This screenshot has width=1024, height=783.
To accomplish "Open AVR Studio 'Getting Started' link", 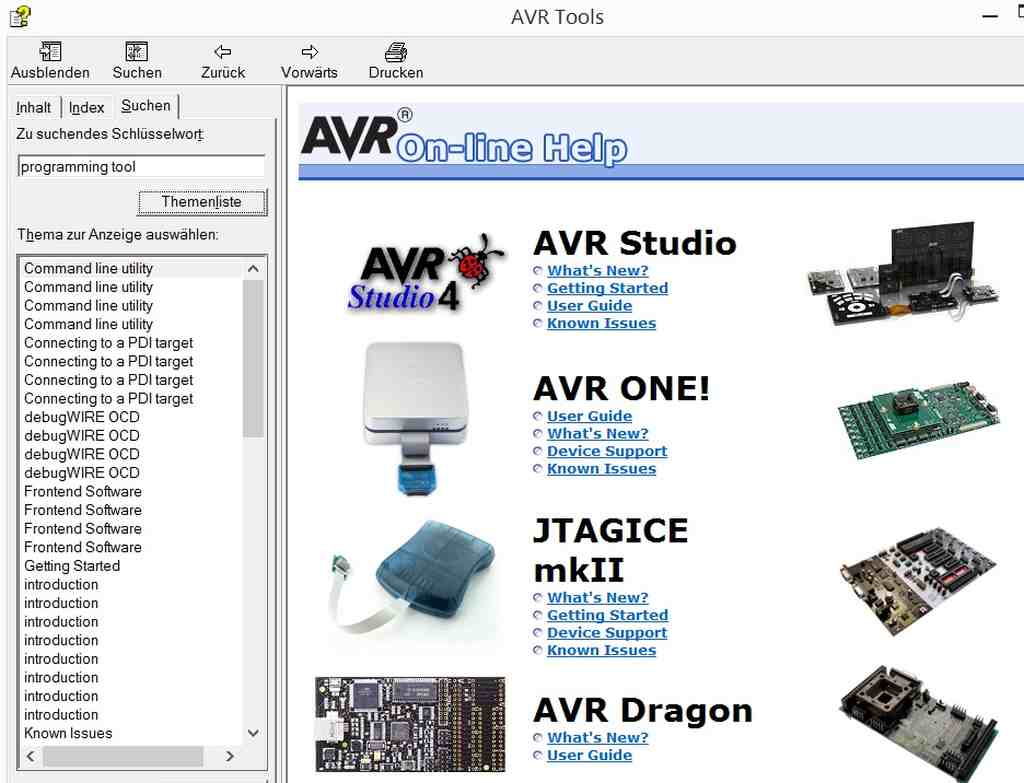I will (607, 288).
